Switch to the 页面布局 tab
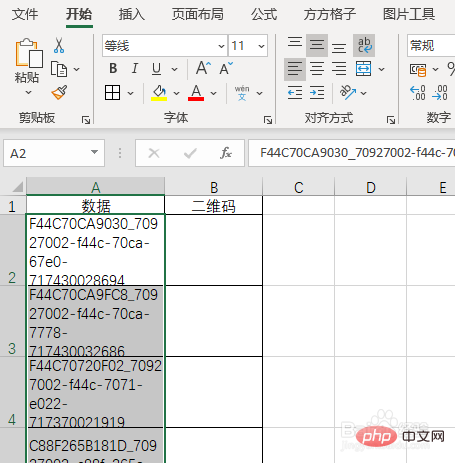 (x=198, y=14)
